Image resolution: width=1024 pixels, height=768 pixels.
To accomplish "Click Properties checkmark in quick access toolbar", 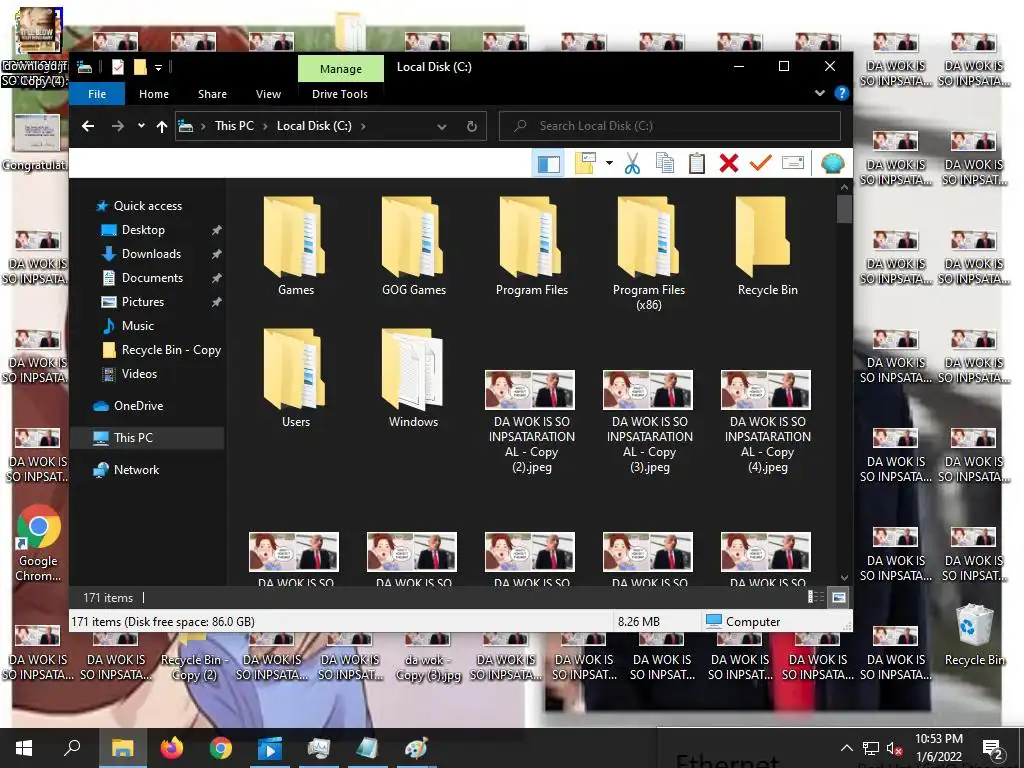I will coord(118,67).
